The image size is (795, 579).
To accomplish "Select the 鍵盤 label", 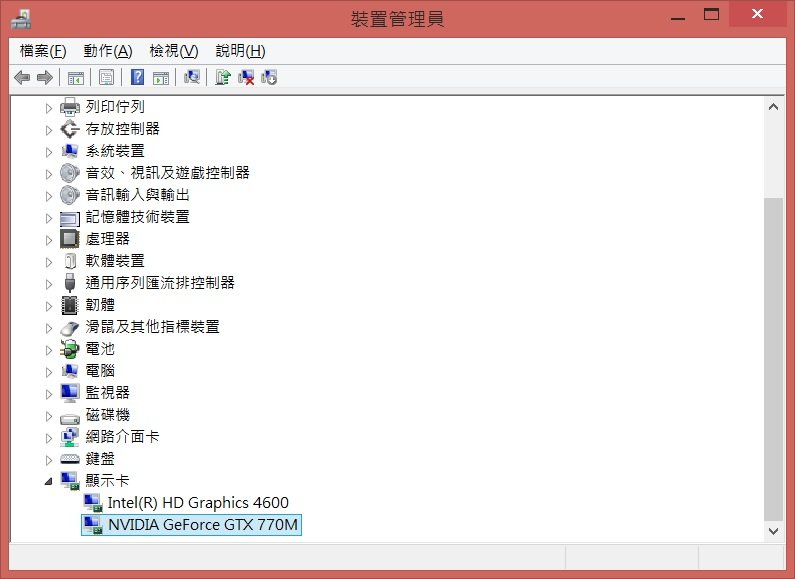I will click(100, 458).
